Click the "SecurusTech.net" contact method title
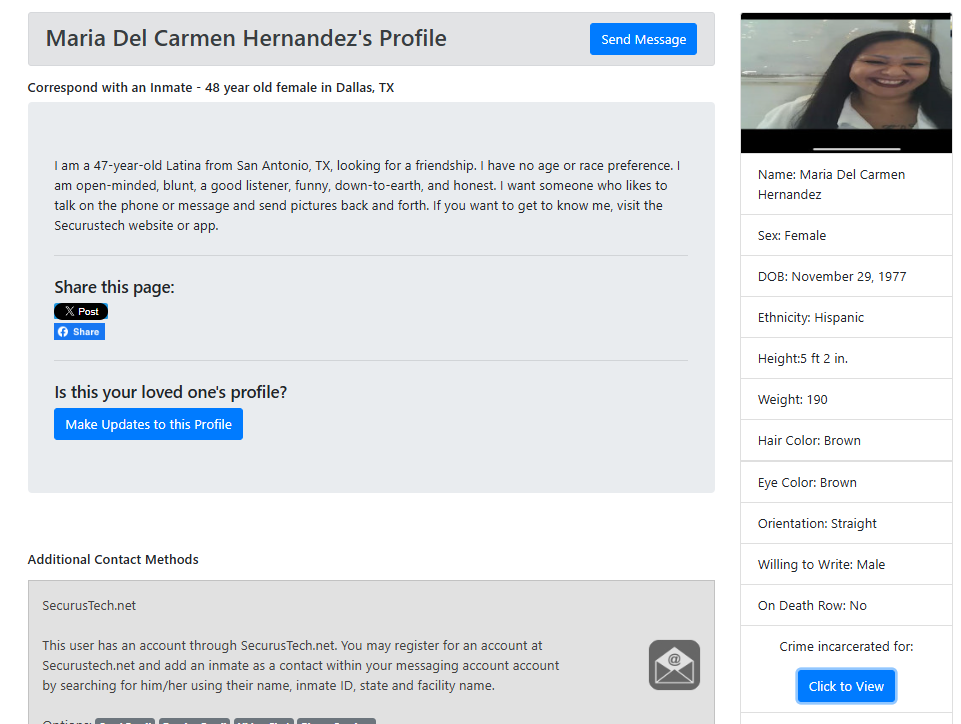Screen dimensions: 961x724 [x=89, y=606]
